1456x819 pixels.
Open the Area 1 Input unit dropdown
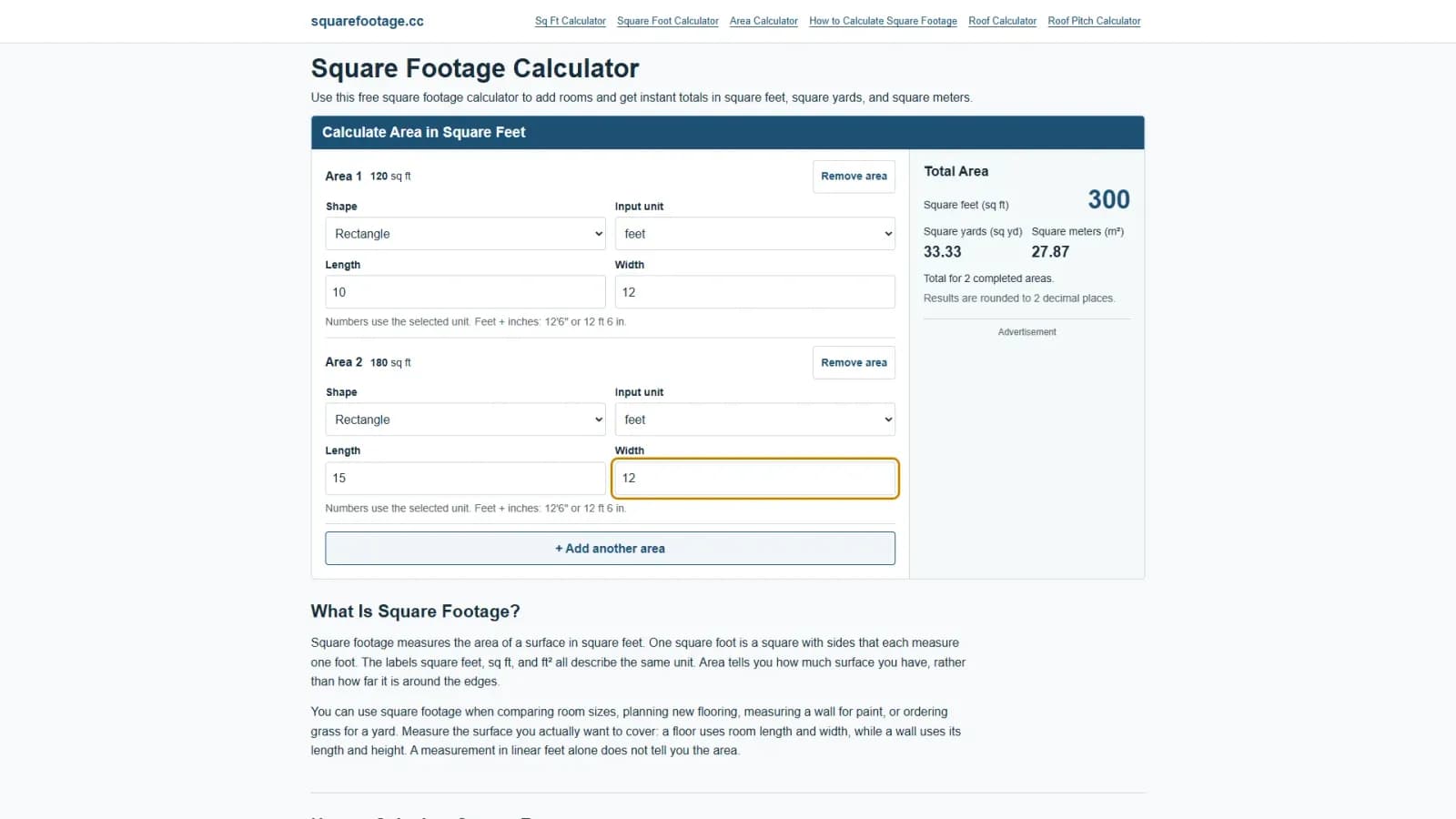coord(754,234)
